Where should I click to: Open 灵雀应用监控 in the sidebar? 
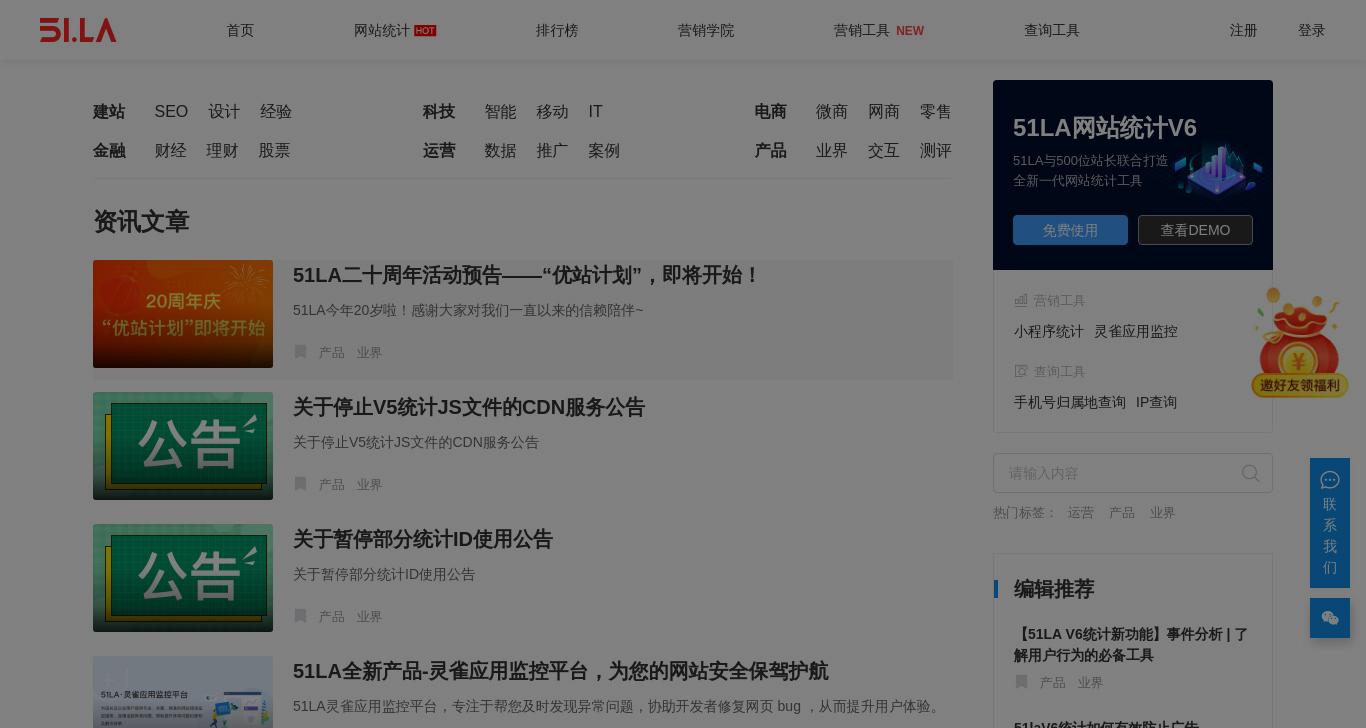tap(1136, 331)
